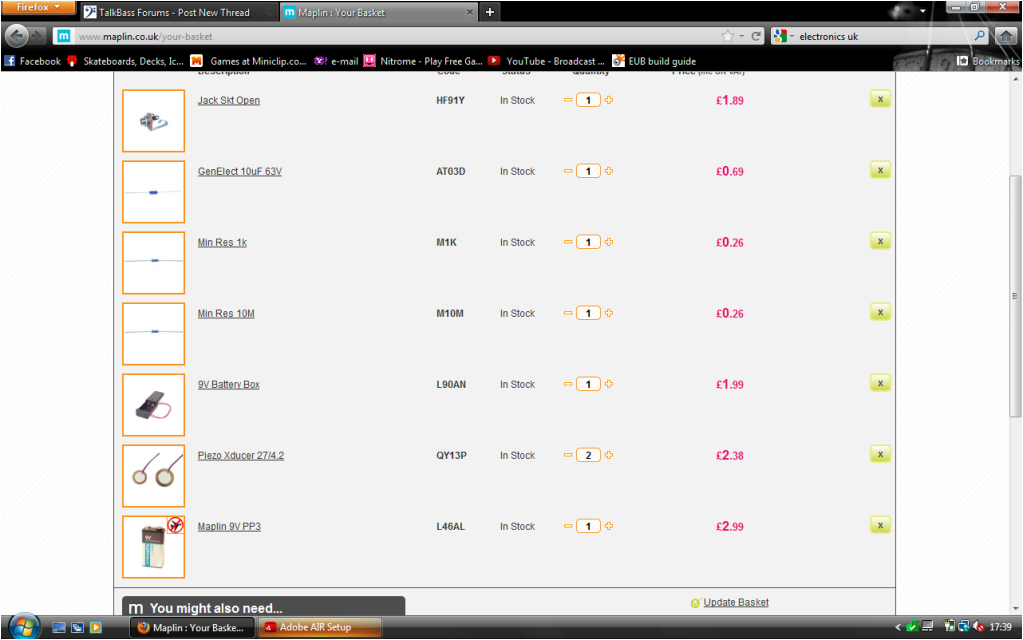Open URL history dropdown arrow
This screenshot has height=640, width=1023.
[x=742, y=37]
